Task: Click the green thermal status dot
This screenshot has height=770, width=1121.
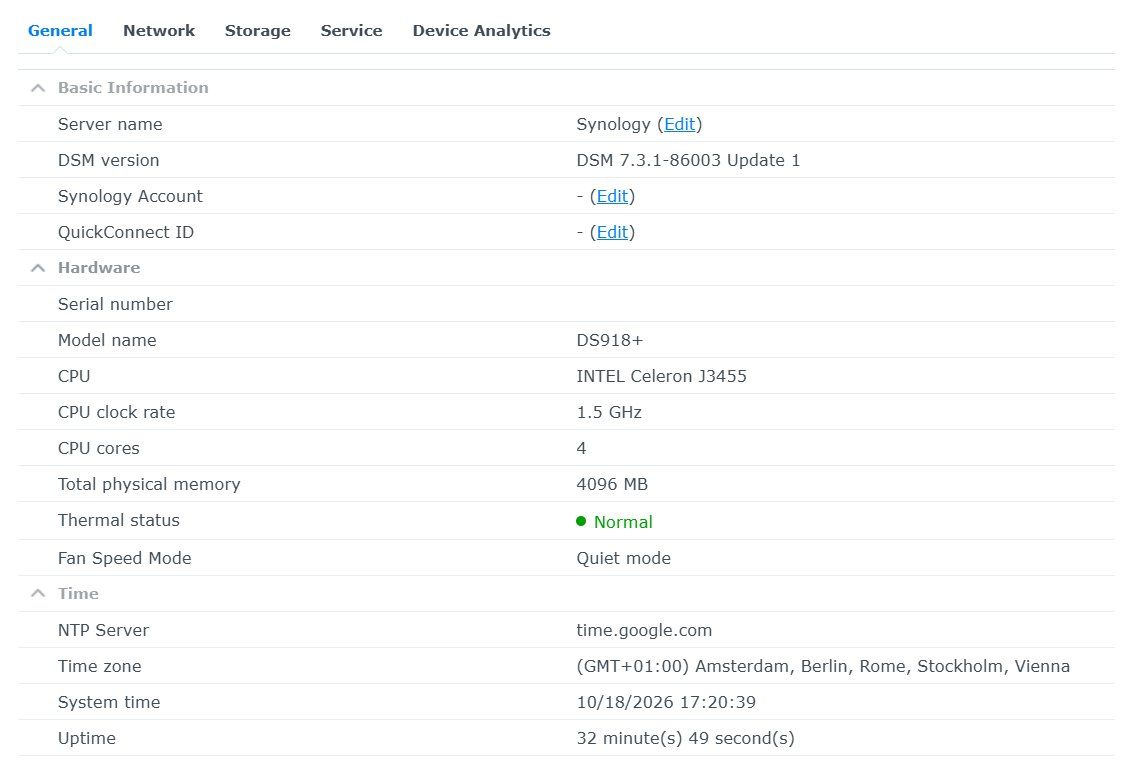Action: point(581,521)
